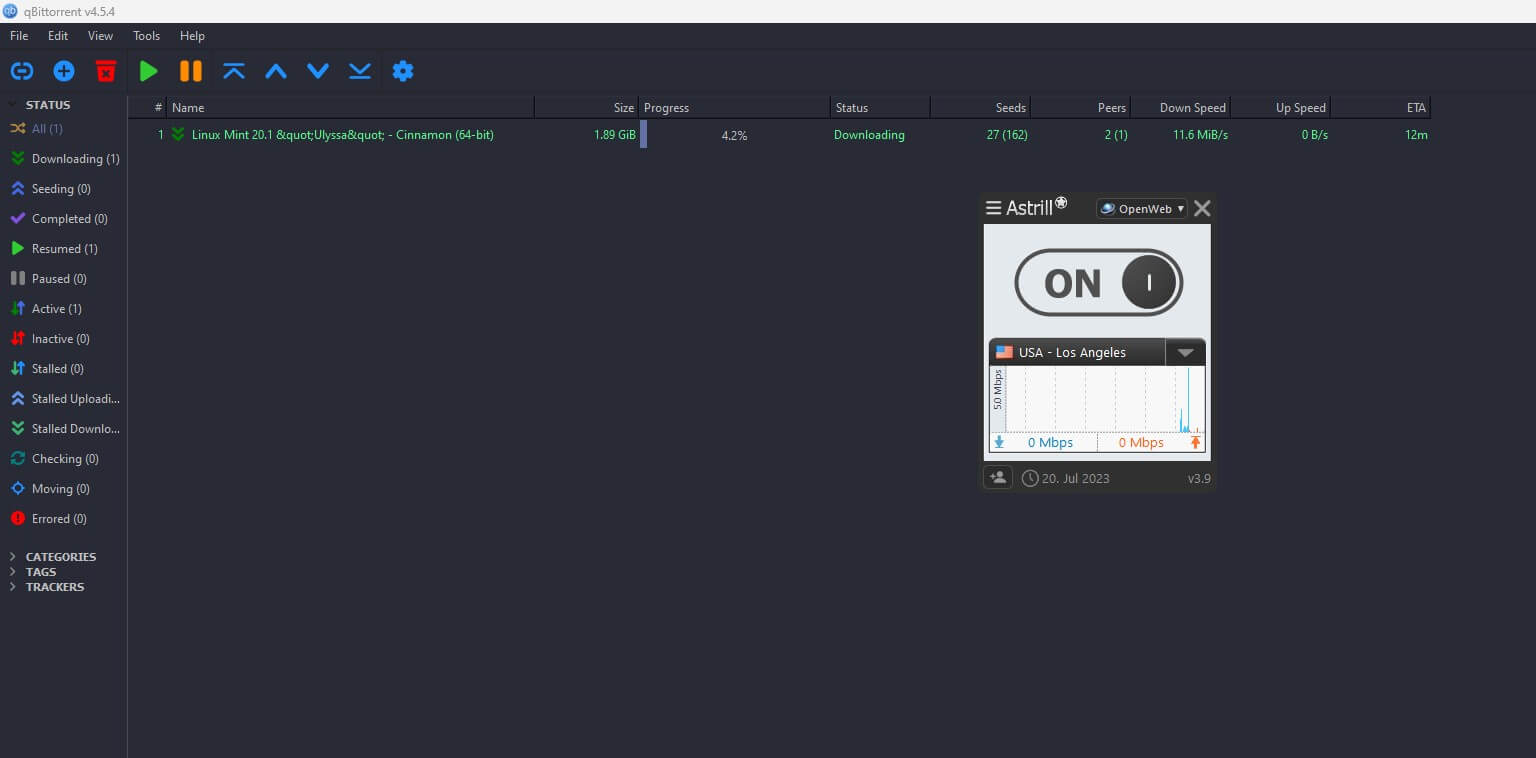The height and width of the screenshot is (758, 1536).
Task: Click the 1.89 GiB size cell
Action: tap(615, 135)
